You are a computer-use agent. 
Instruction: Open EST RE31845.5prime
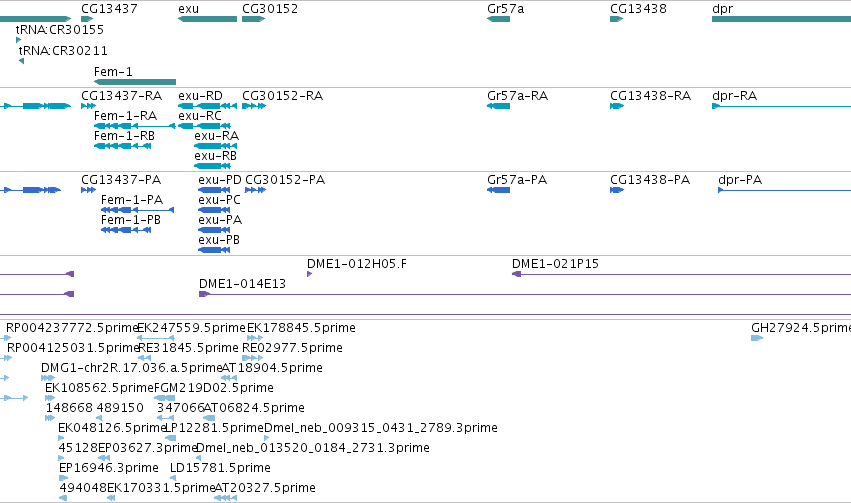188,348
